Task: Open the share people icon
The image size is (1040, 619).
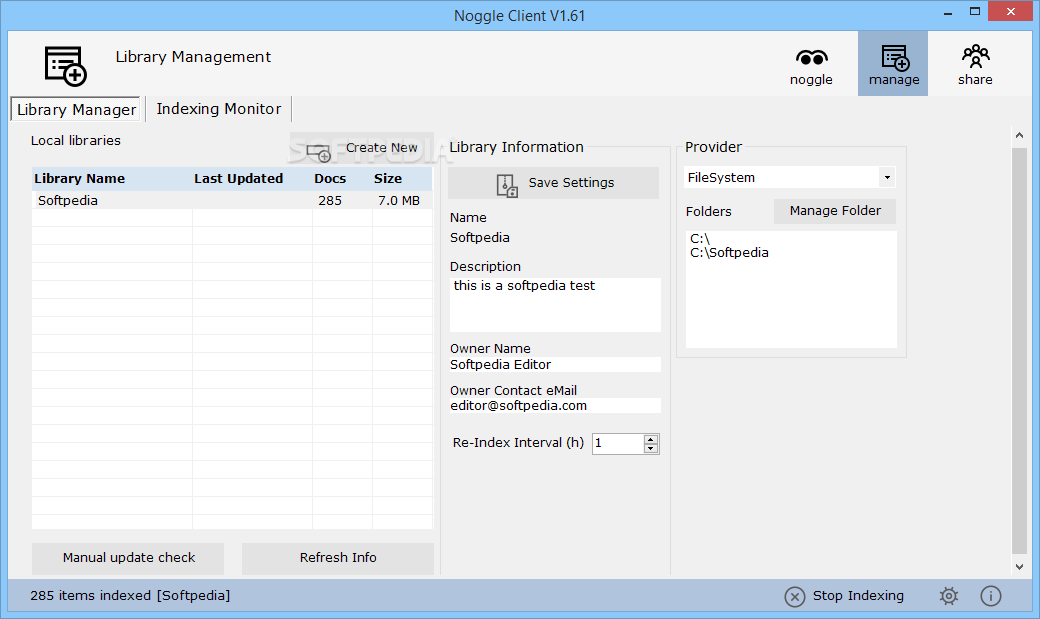Action: 975,65
